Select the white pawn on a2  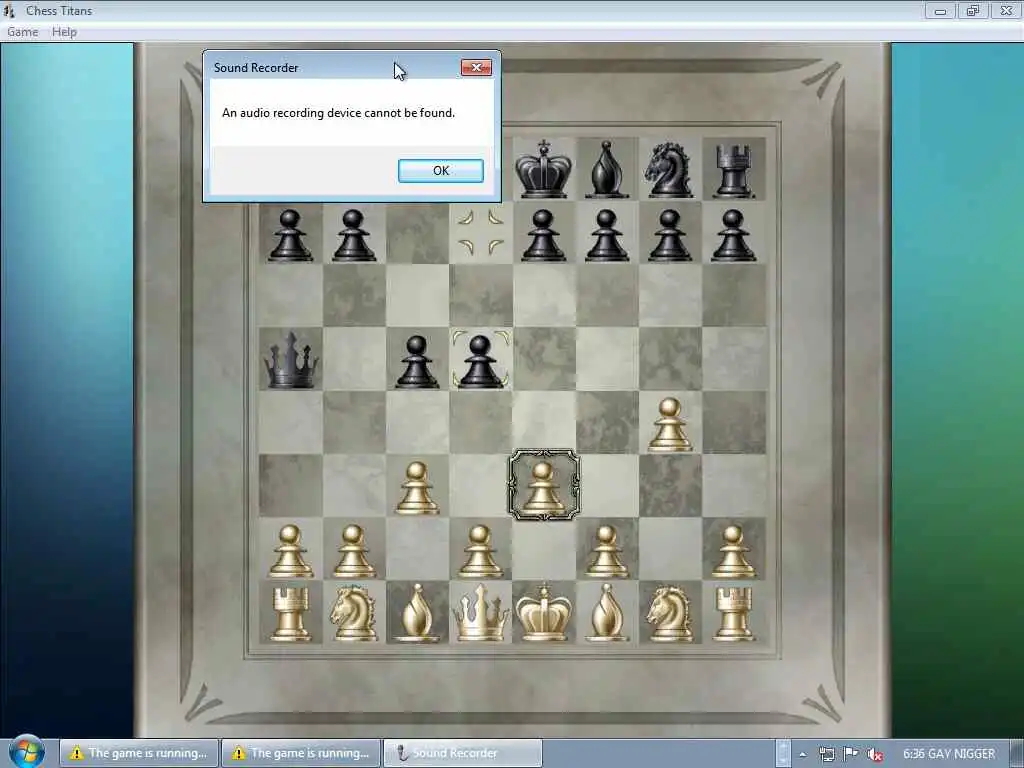tap(291, 551)
